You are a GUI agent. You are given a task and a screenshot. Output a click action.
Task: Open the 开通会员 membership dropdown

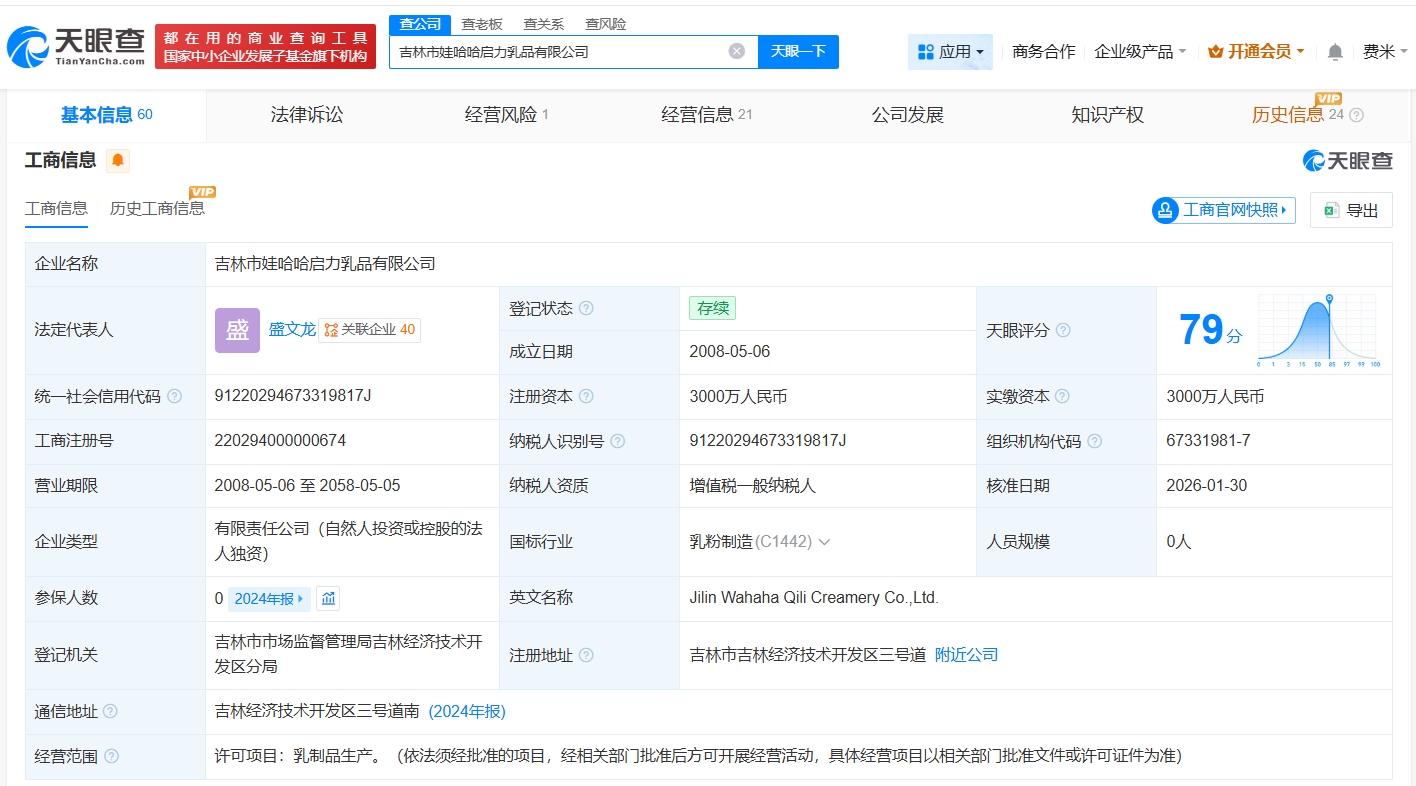tap(1256, 52)
